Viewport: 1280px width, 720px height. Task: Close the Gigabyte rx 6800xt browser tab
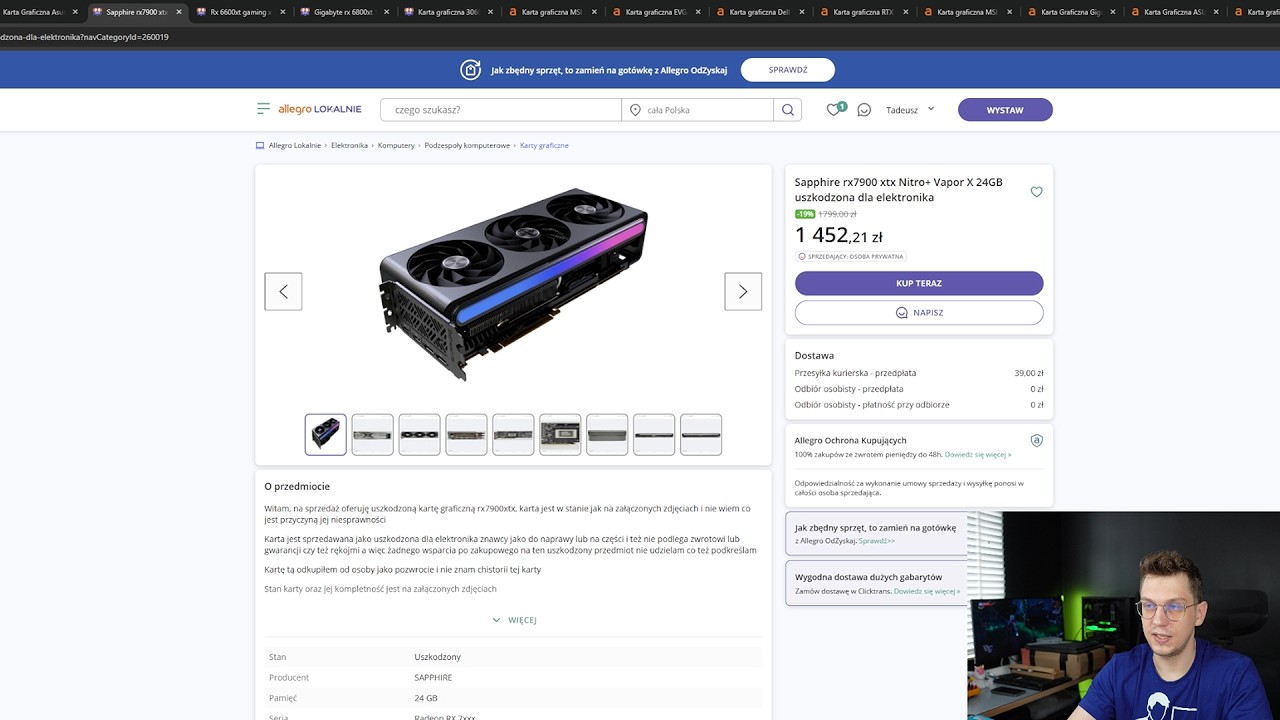(386, 12)
